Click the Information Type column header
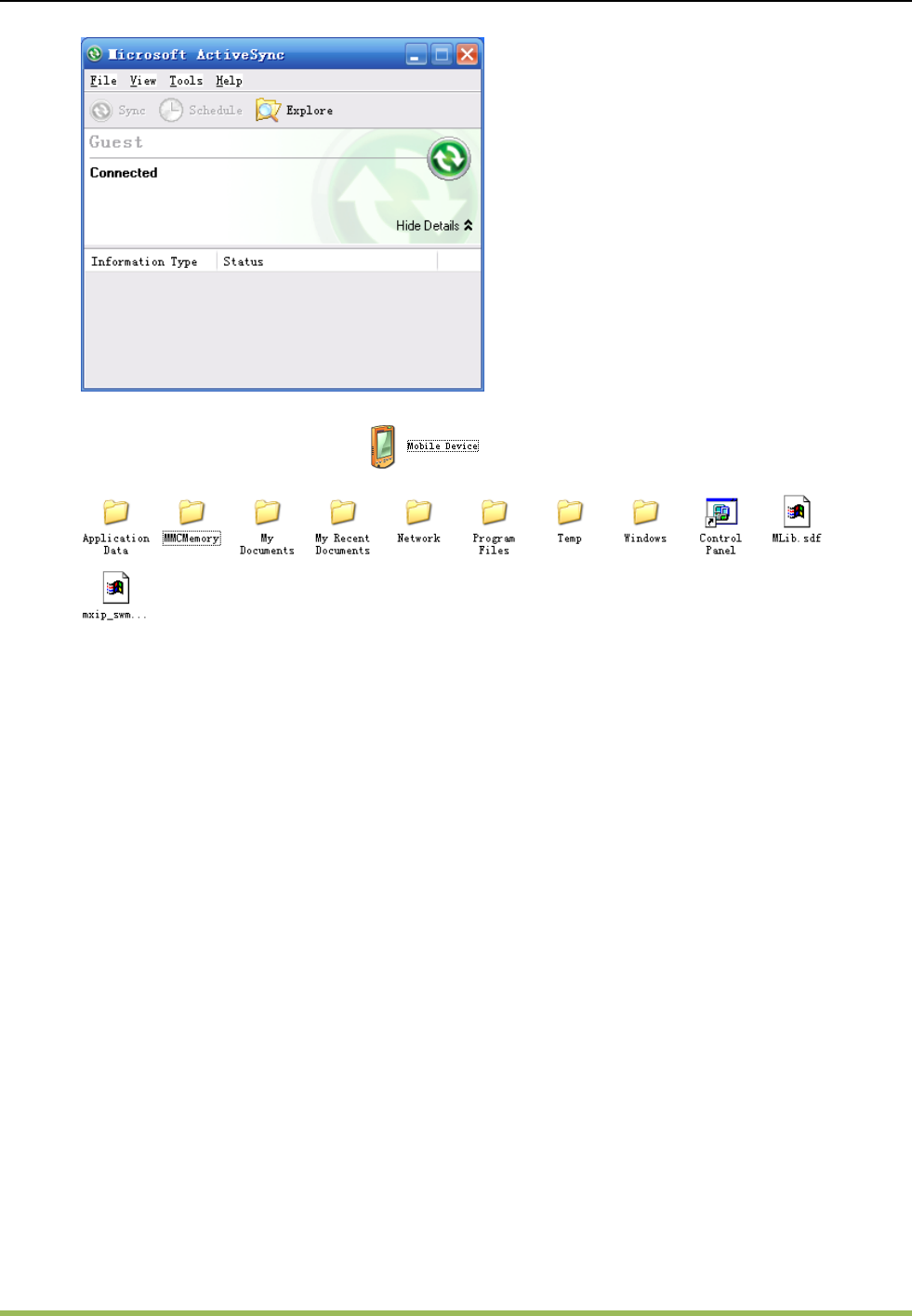Screen dimensions: 912x1316 click(151, 261)
